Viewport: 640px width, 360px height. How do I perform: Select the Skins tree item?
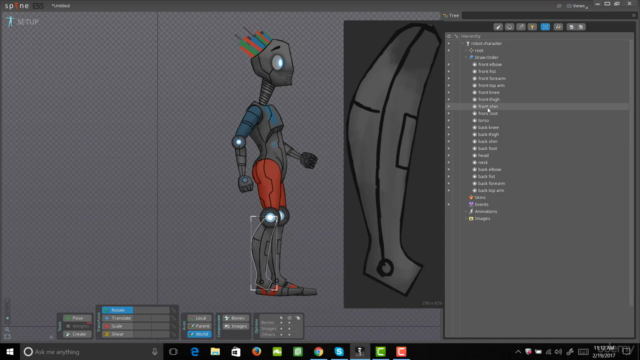point(480,198)
